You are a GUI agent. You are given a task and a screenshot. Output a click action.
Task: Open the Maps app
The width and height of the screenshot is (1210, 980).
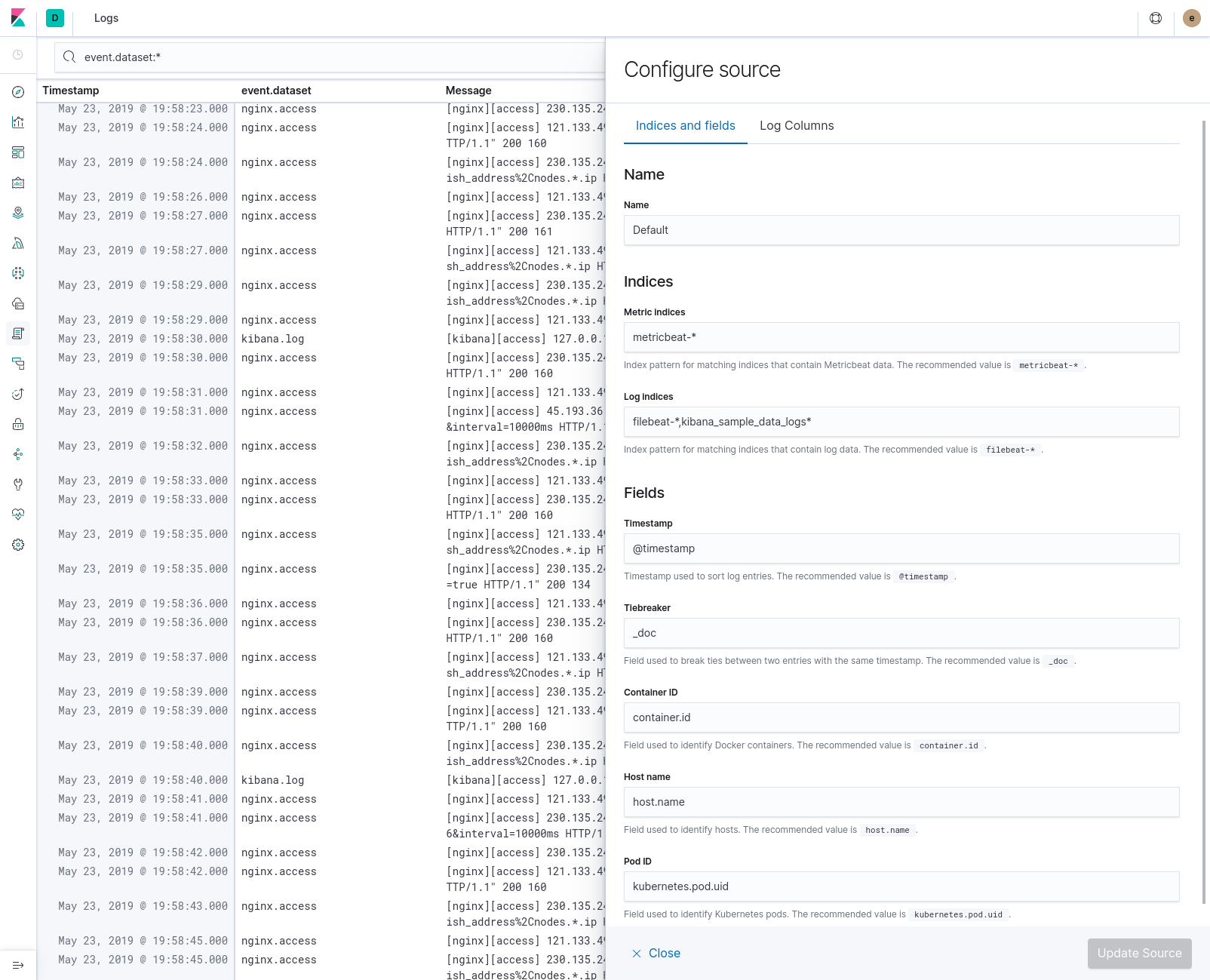(17, 212)
